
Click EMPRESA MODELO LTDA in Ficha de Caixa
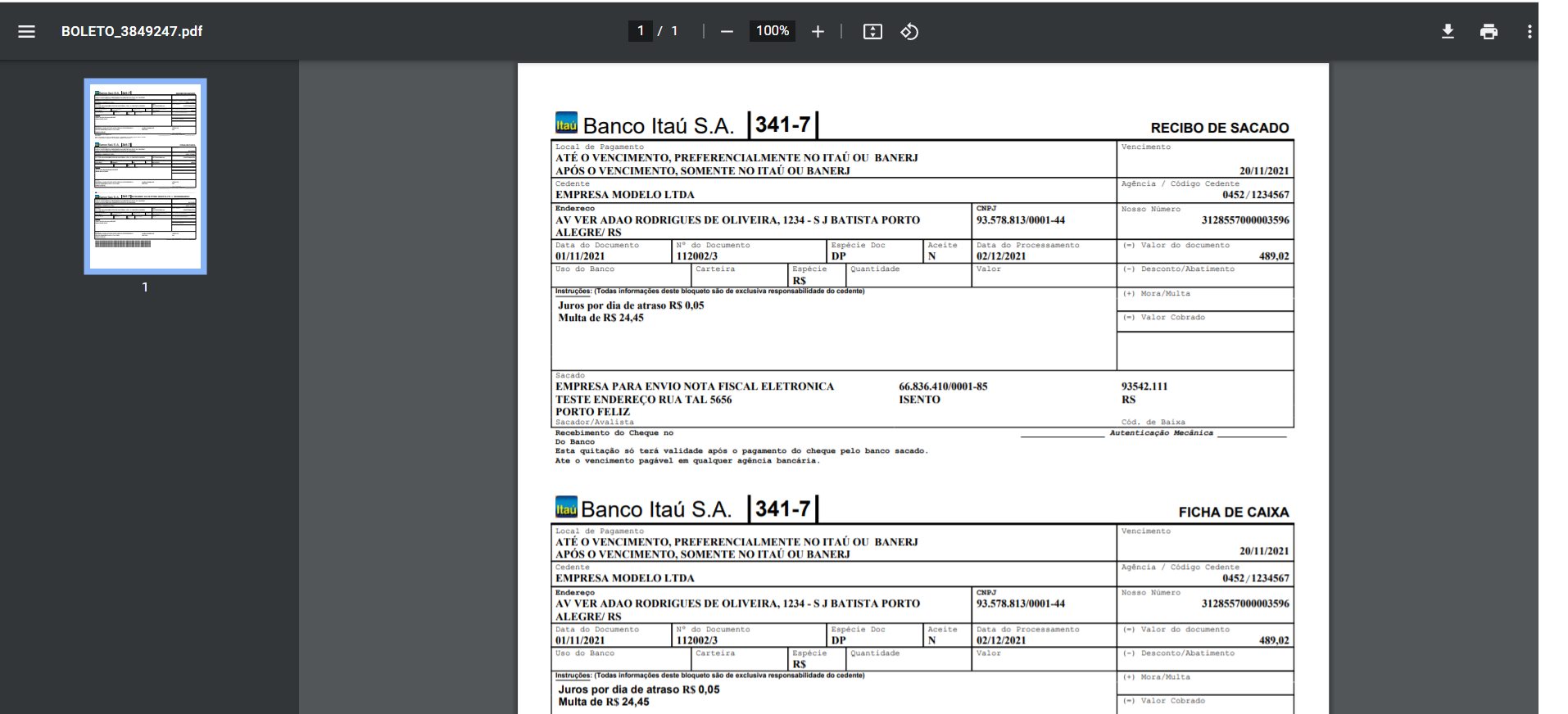[625, 578]
